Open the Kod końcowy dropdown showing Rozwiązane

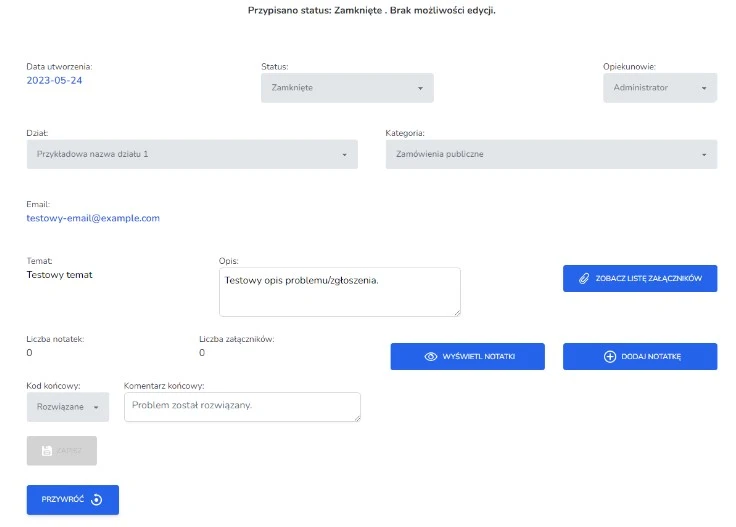tap(68, 407)
